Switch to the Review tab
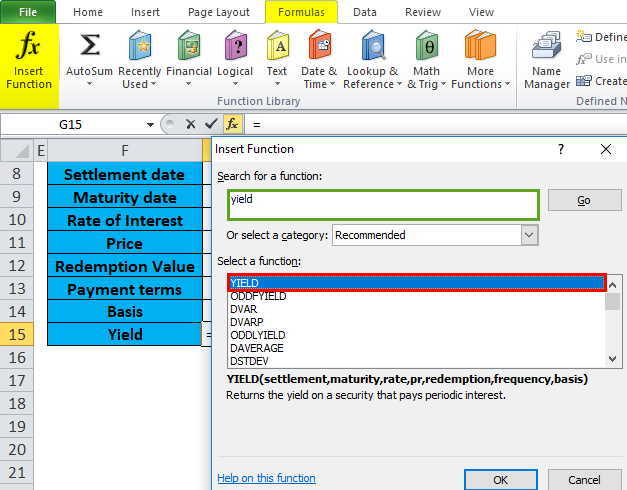This screenshot has width=627, height=490. click(423, 12)
